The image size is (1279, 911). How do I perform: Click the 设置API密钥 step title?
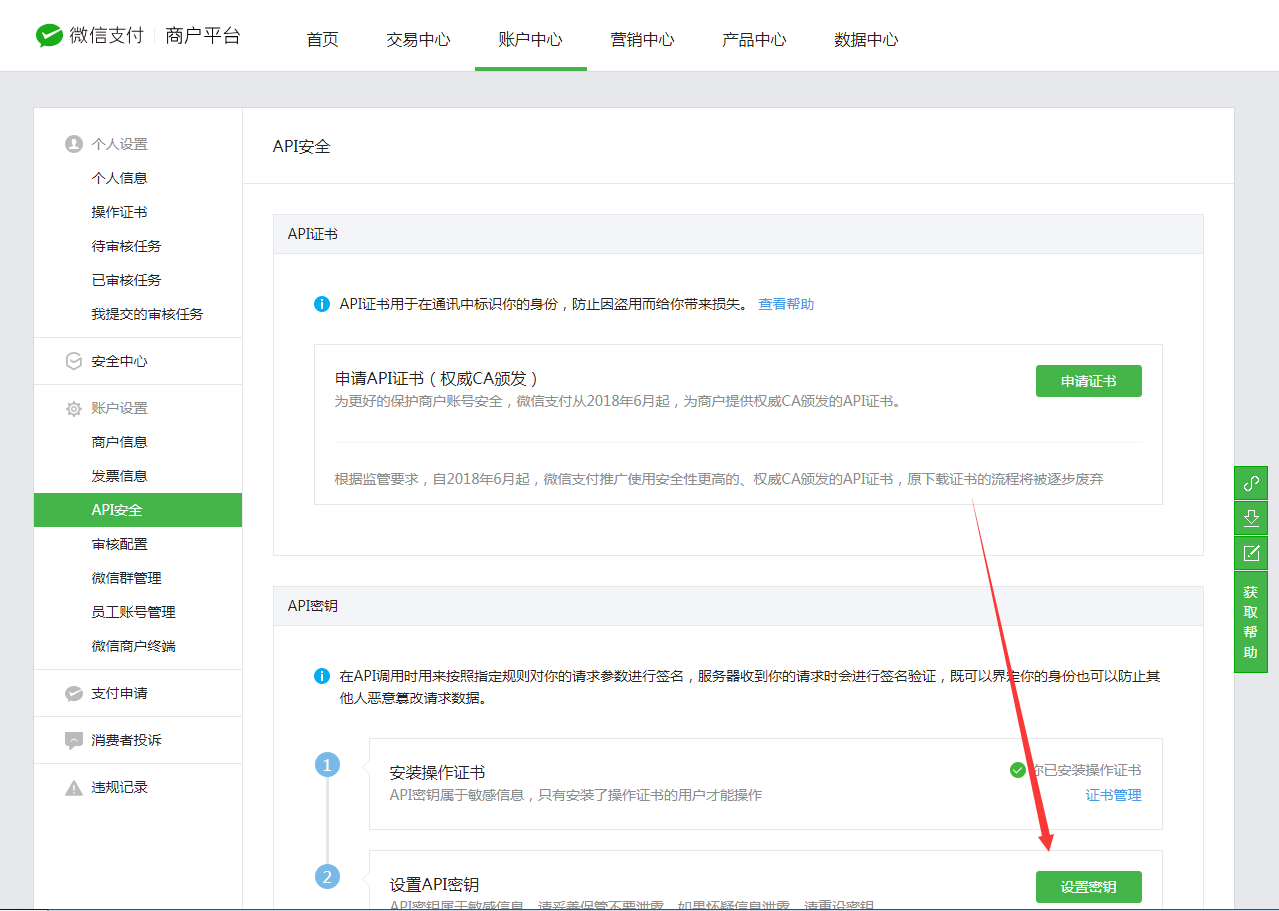point(434,884)
